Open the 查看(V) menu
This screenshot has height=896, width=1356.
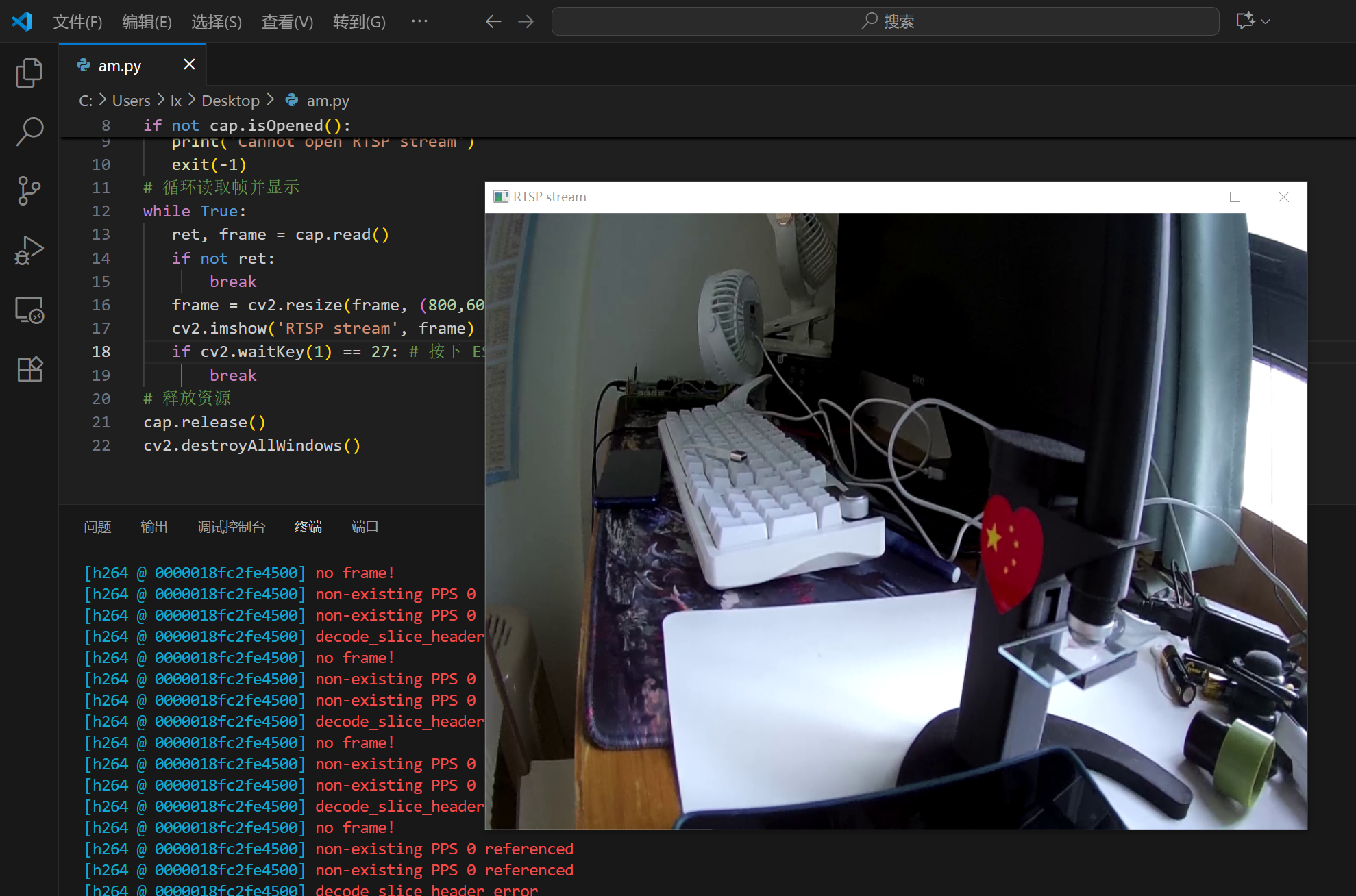point(287,22)
